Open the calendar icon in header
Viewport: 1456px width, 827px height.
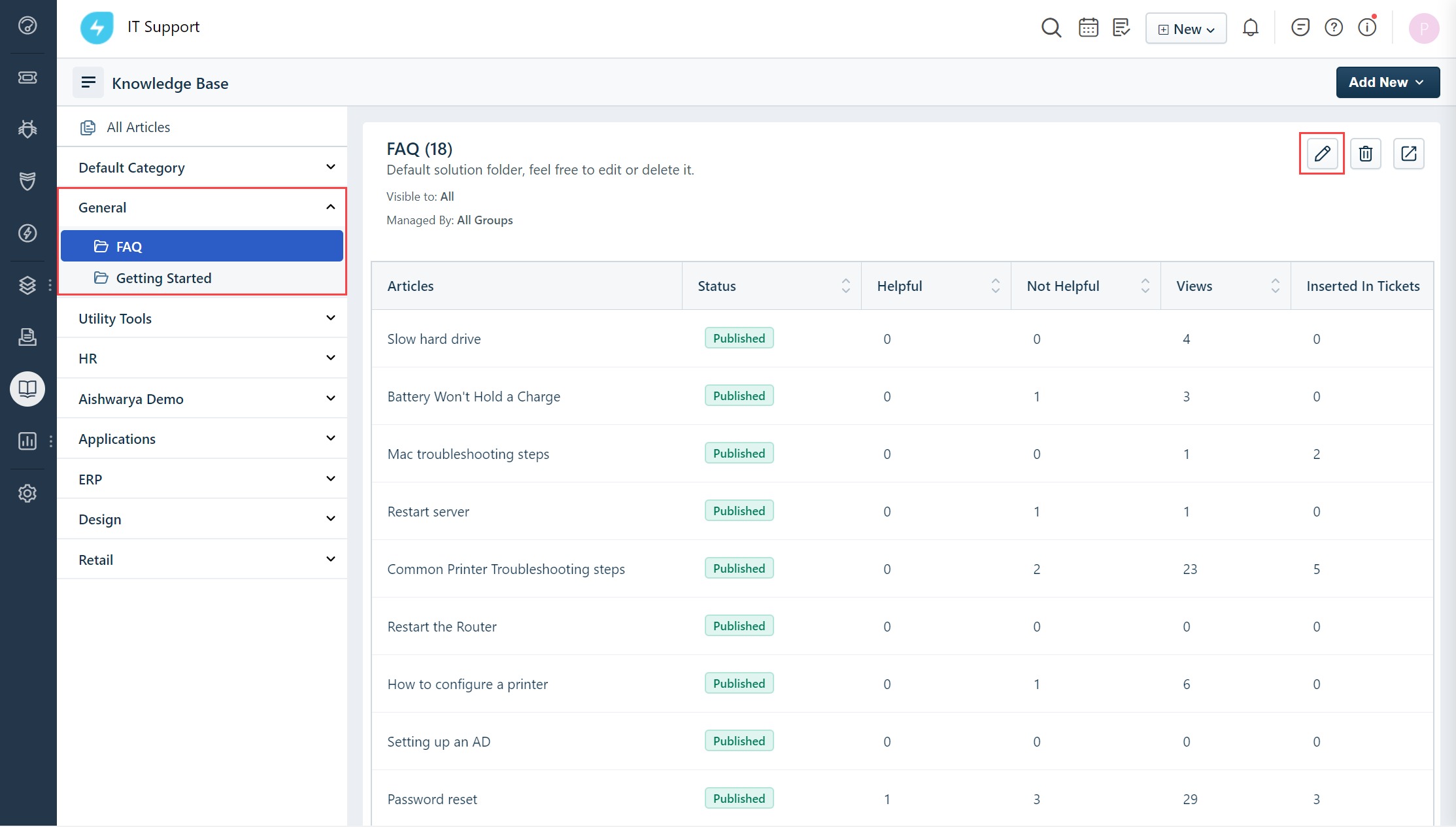[1088, 28]
